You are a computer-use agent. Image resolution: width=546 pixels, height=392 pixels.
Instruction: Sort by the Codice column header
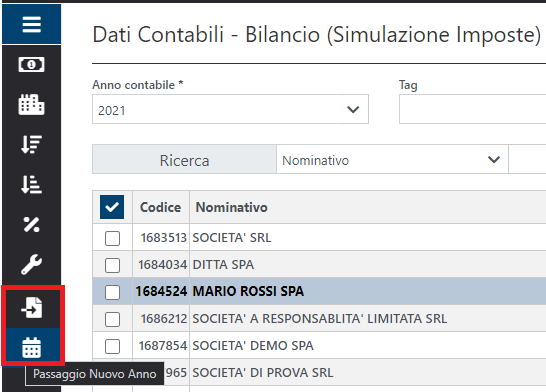tap(161, 207)
